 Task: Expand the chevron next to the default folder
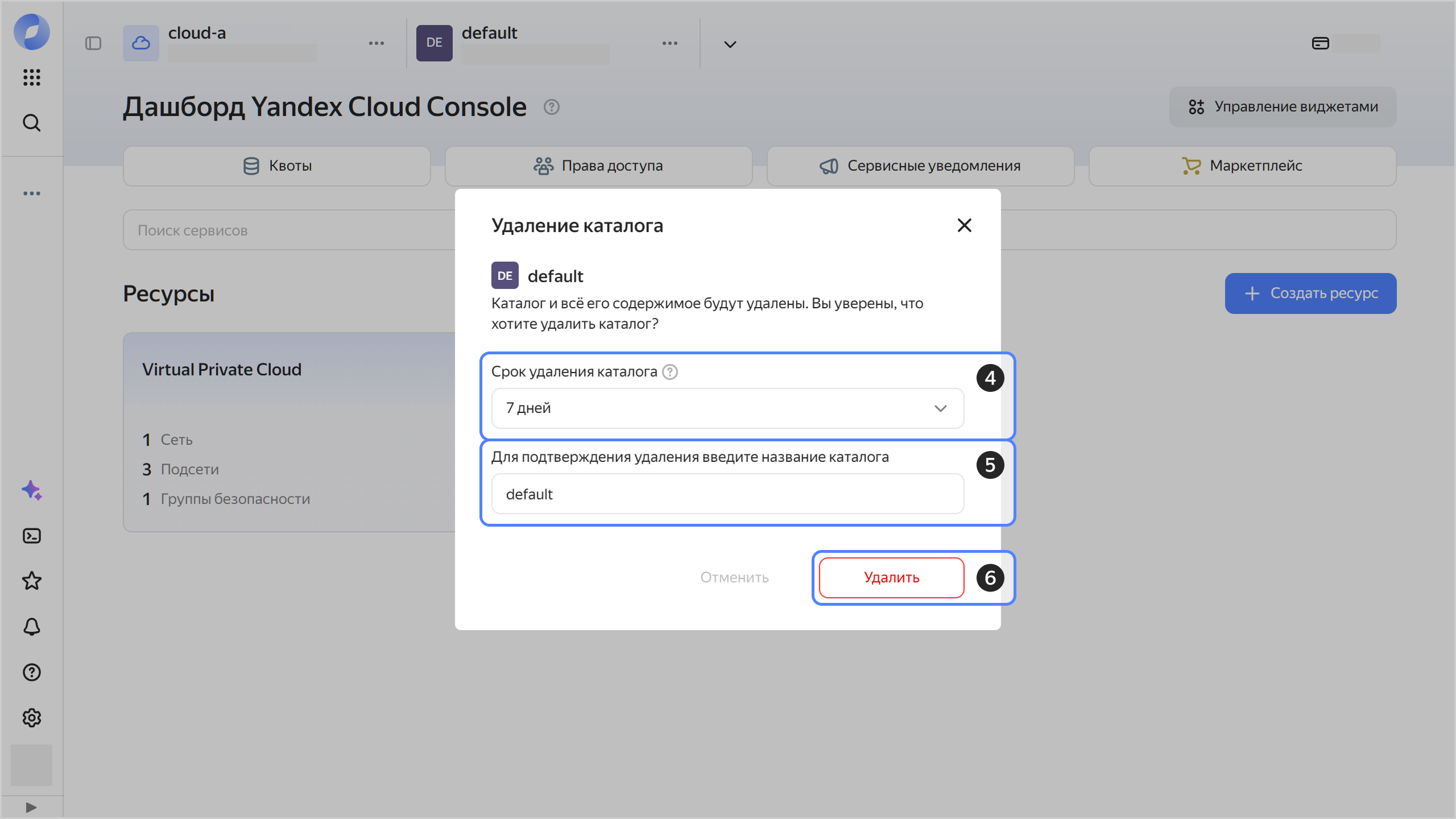(x=730, y=44)
